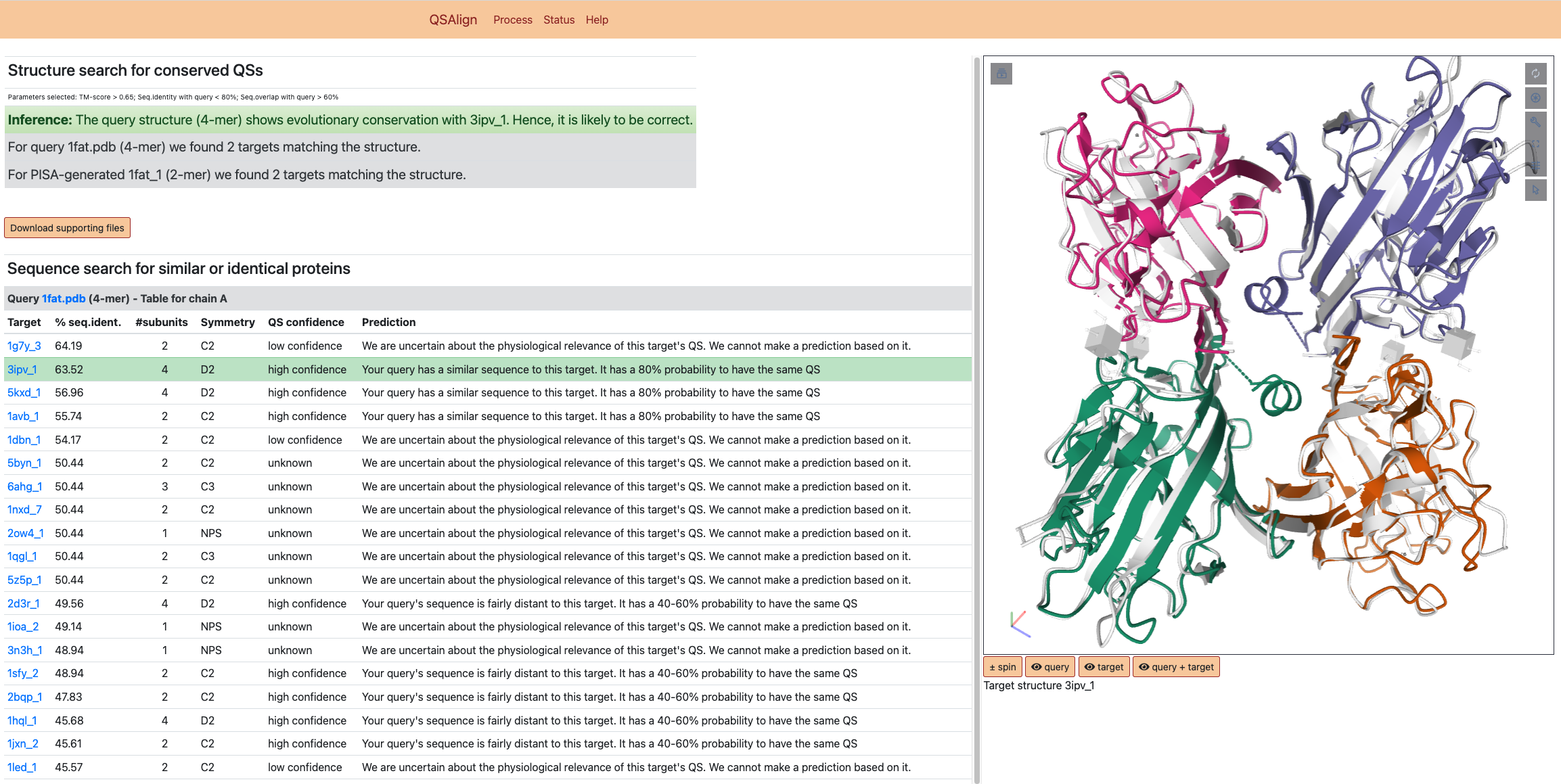This screenshot has height=784, width=1561.
Task: Open the Help menu
Action: [x=597, y=20]
